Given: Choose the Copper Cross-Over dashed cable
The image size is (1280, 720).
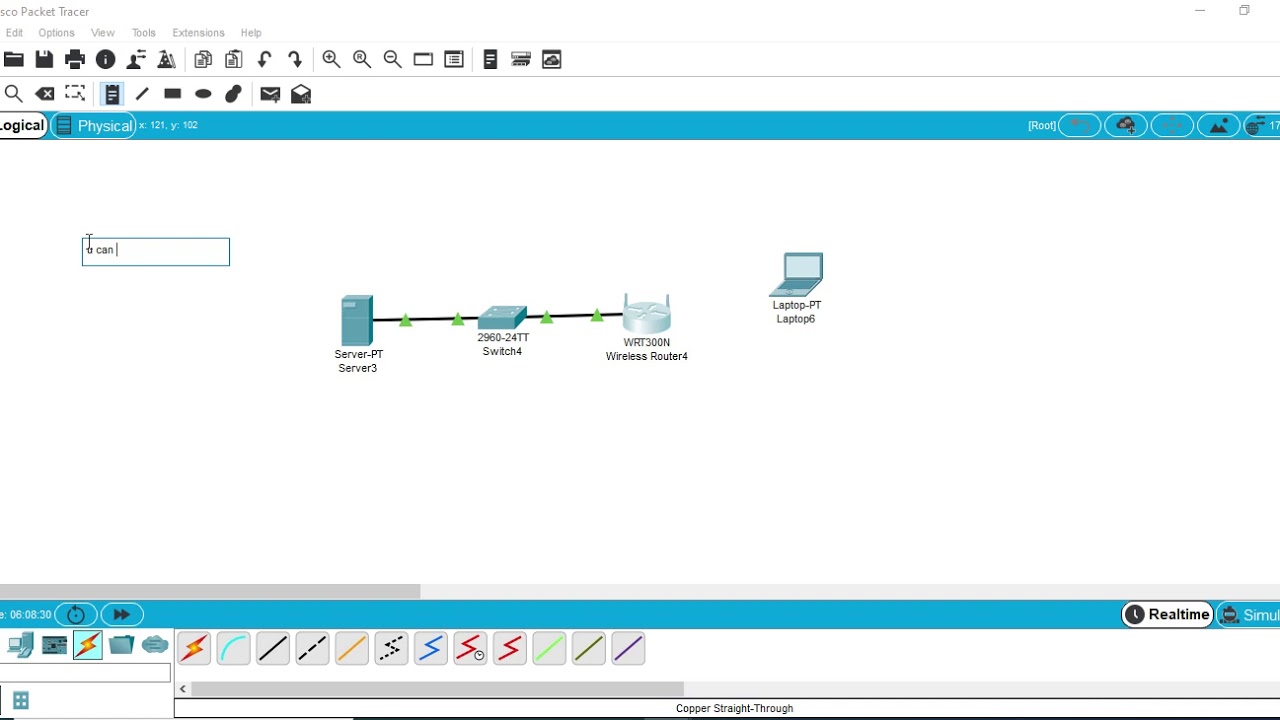Looking at the screenshot, I should point(312,649).
